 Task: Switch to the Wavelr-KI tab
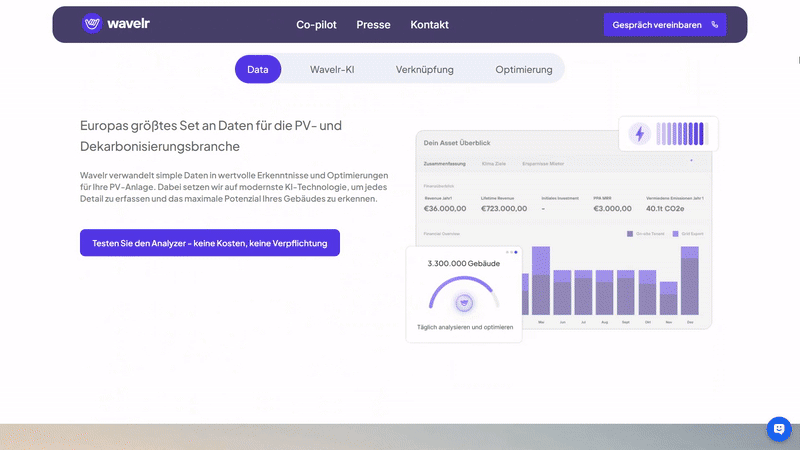tap(332, 69)
